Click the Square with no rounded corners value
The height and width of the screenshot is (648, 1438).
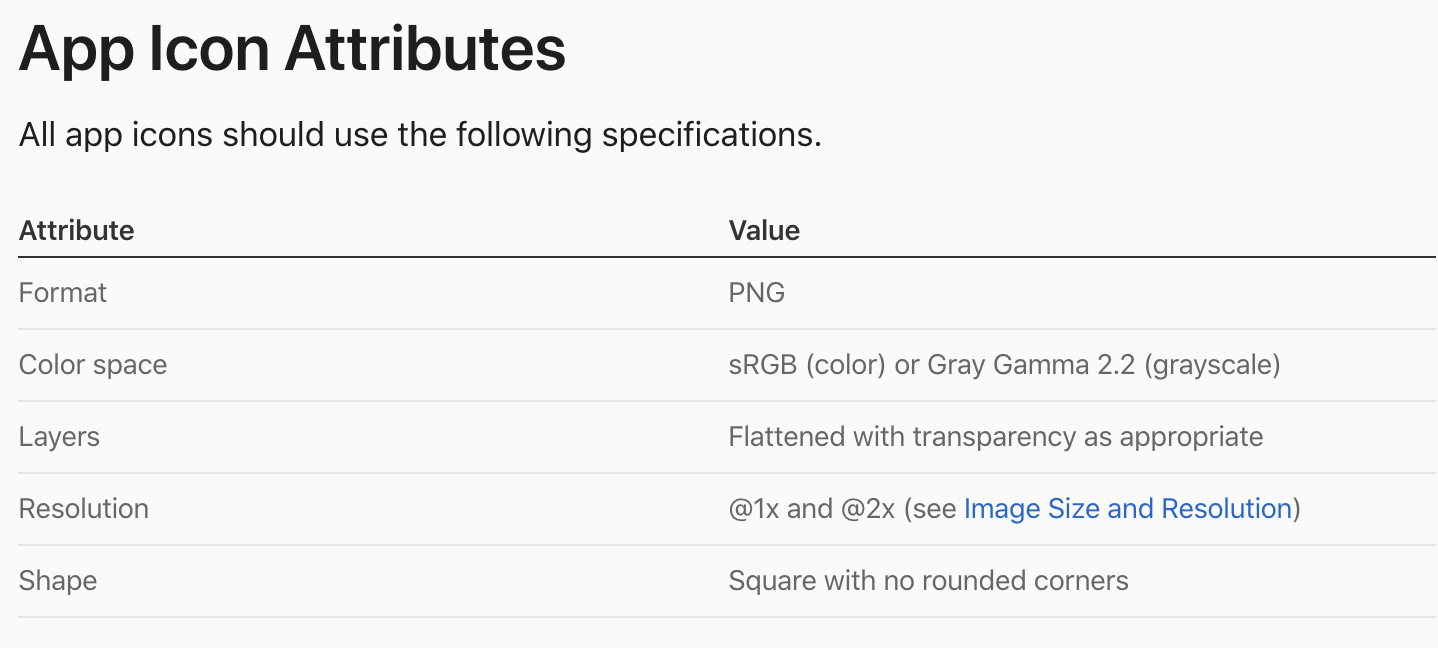(928, 581)
